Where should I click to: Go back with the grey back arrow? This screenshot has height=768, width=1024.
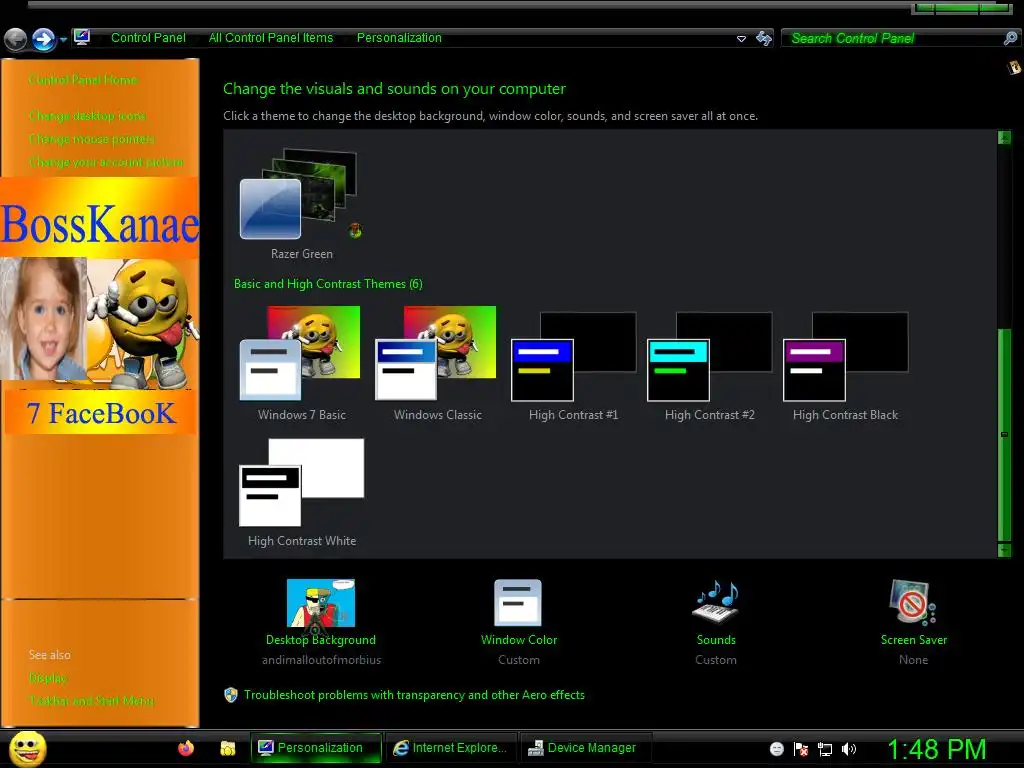point(16,39)
